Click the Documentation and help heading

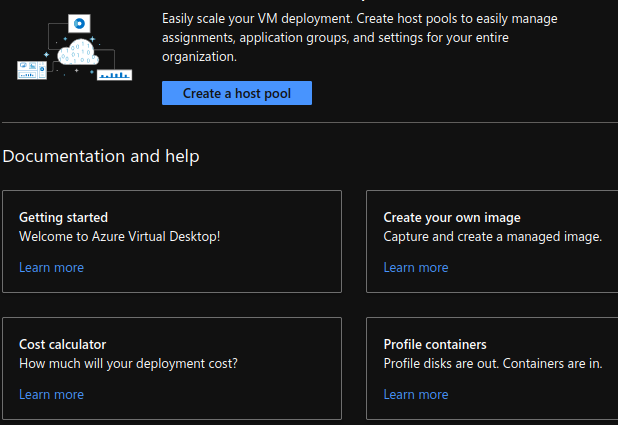click(x=101, y=156)
